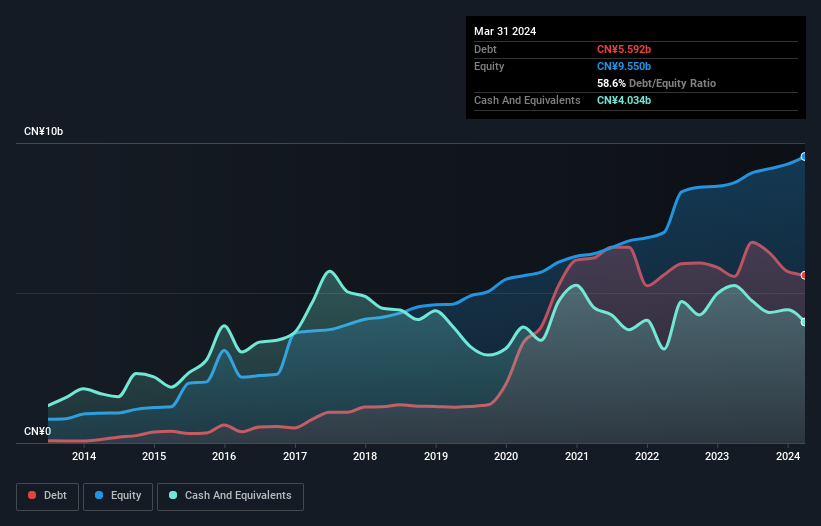Screen dimensions: 821x526
Task: Click the CN¥10b y-axis label
Action: click(x=43, y=131)
